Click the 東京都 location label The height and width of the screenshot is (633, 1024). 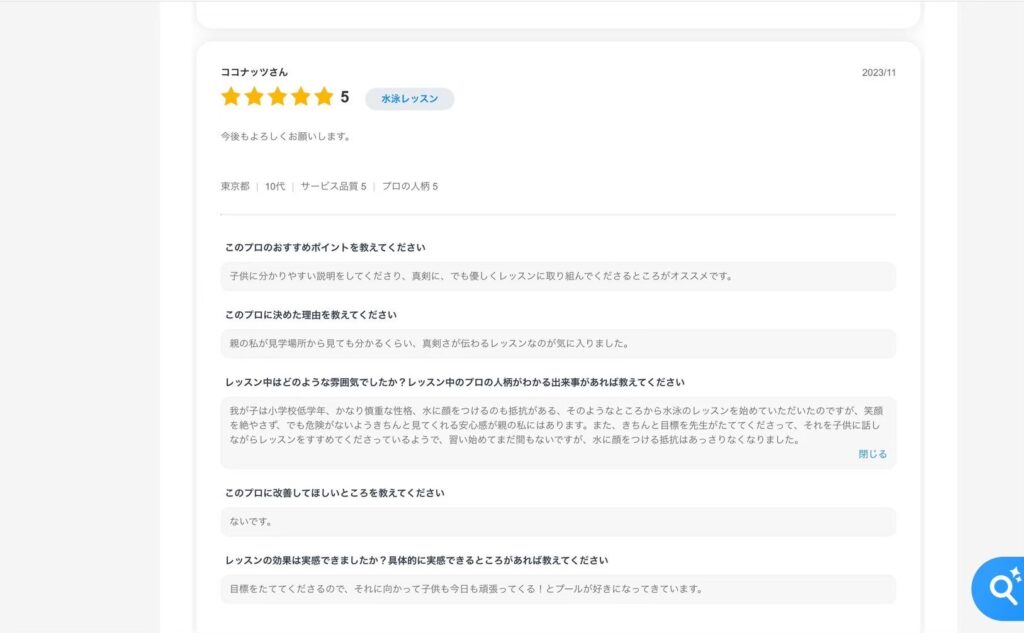pos(234,187)
